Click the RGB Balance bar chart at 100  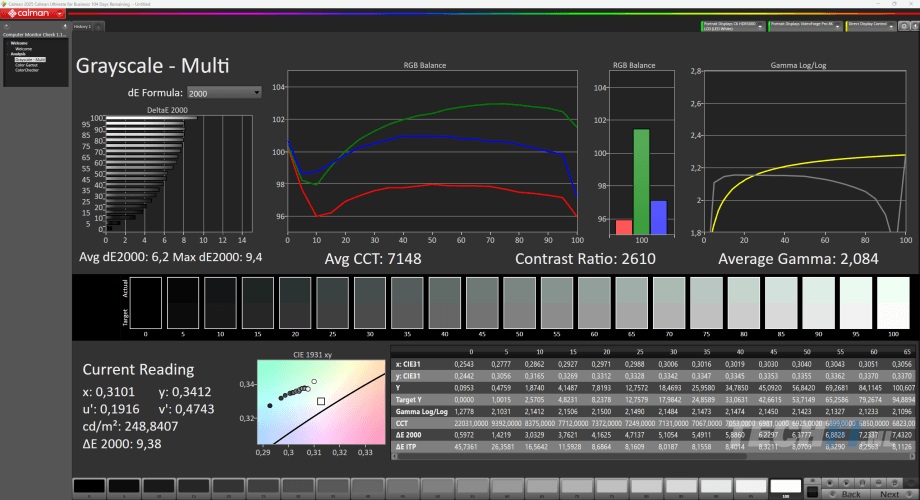(642, 153)
